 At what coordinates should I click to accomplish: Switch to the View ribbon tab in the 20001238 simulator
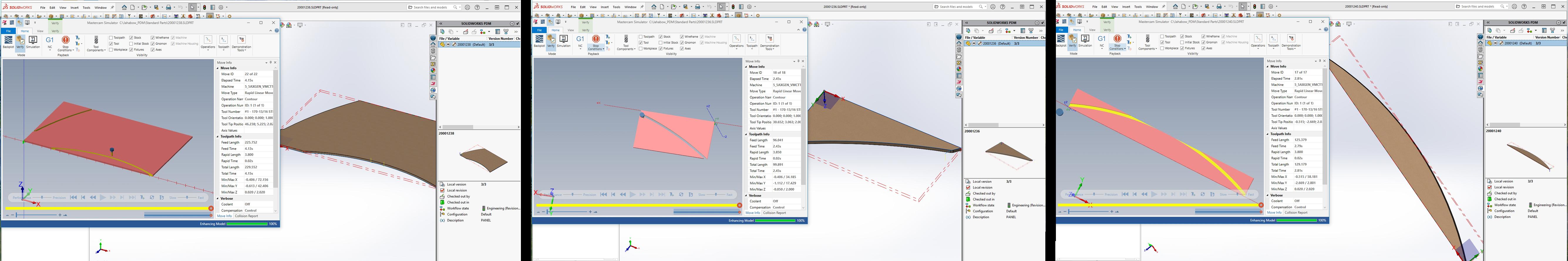[x=40, y=31]
